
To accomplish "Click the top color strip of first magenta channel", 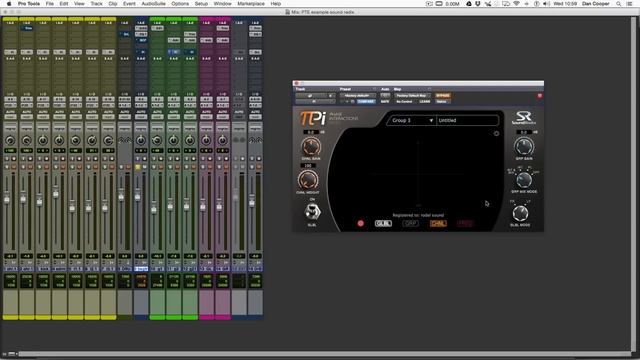I will 206,19.
